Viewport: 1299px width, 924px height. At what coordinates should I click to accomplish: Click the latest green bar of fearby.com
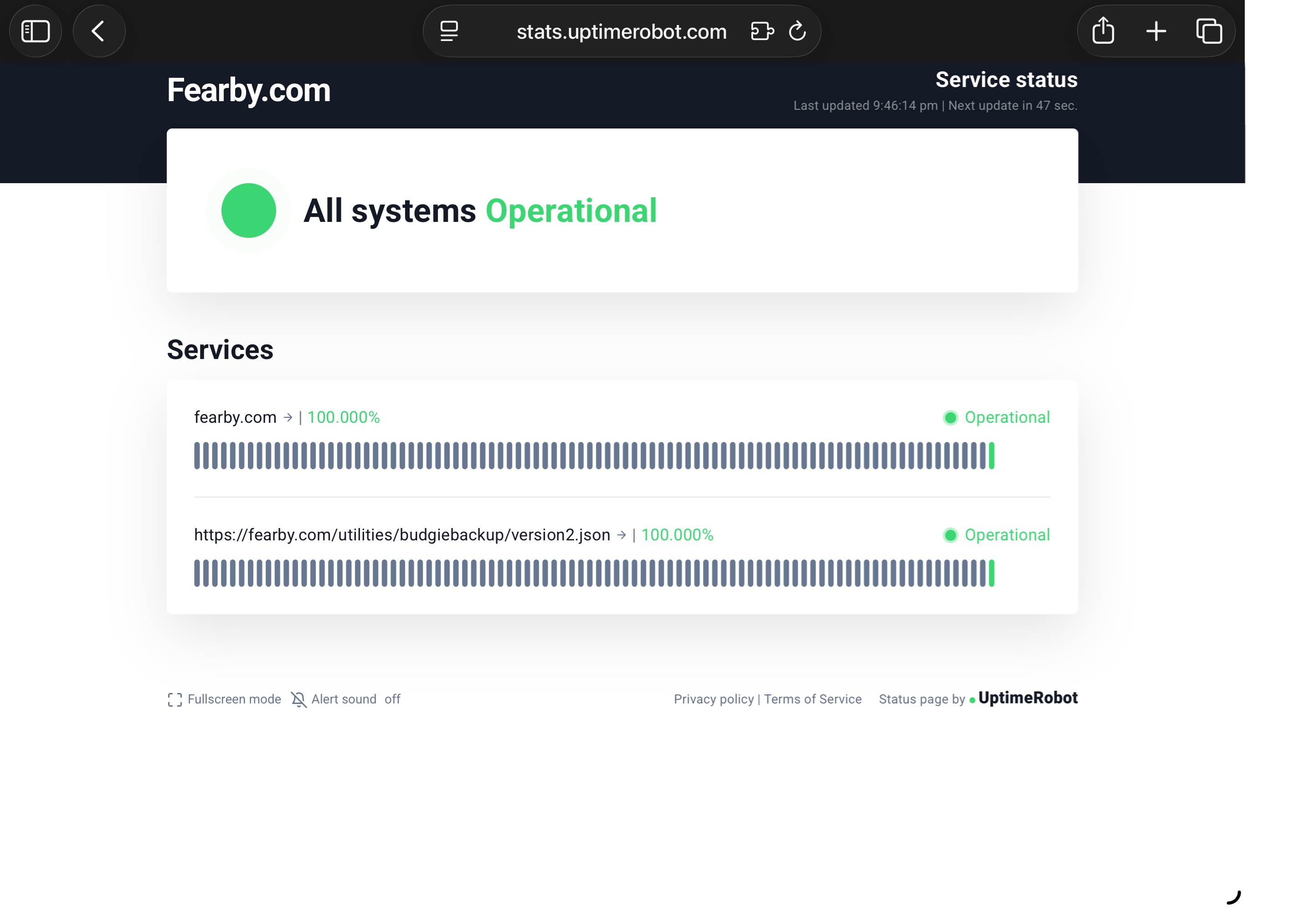pos(991,456)
